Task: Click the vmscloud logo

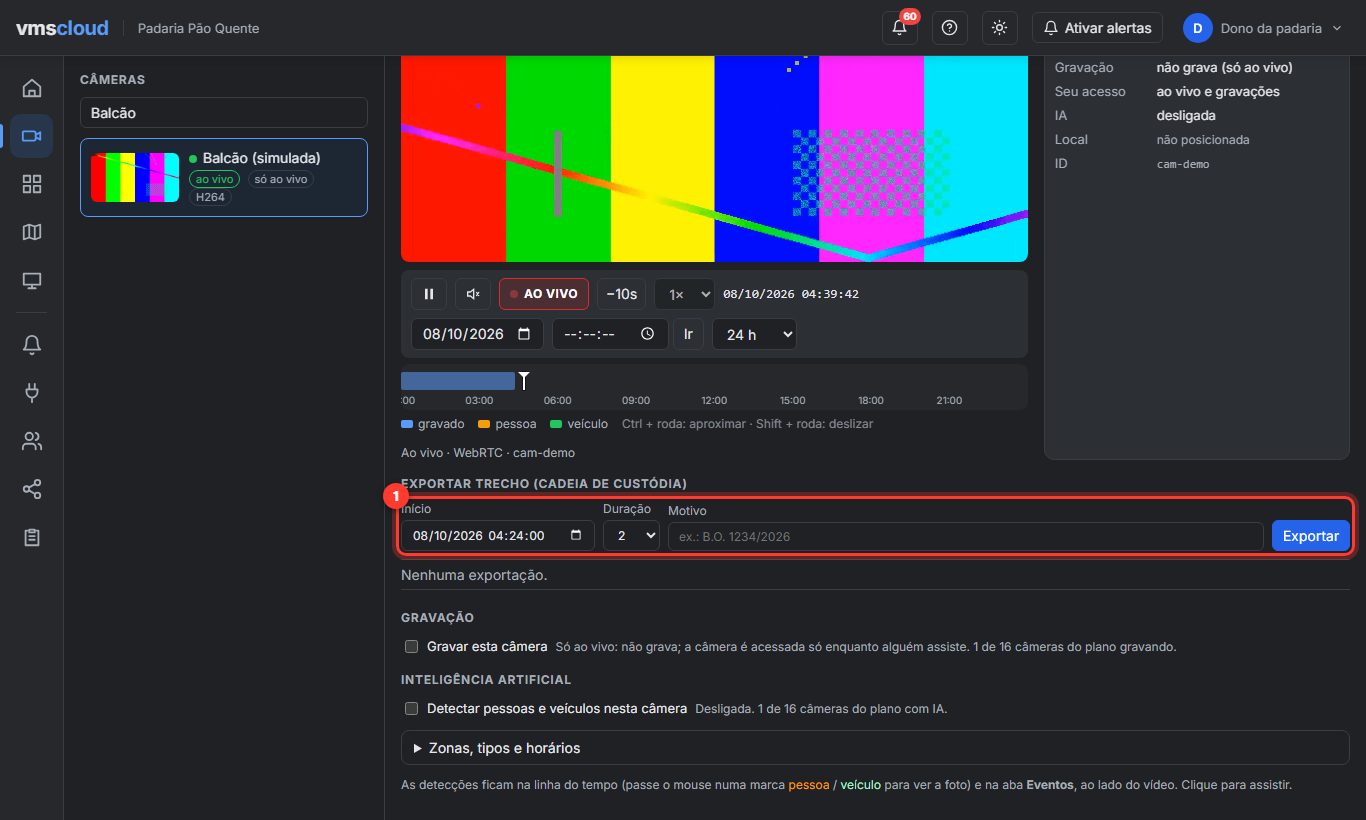Action: [62, 28]
